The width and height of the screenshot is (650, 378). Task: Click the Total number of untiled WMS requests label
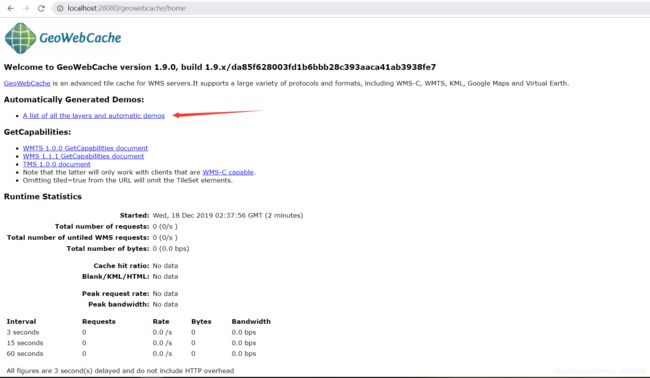pyautogui.click(x=78, y=237)
